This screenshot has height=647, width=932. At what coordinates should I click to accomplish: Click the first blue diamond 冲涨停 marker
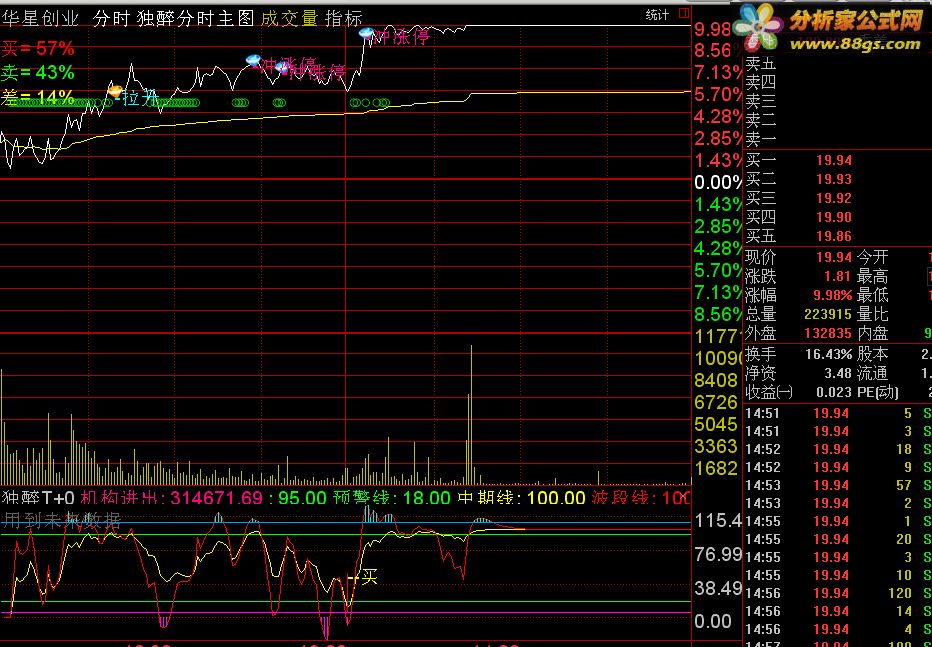pos(254,60)
